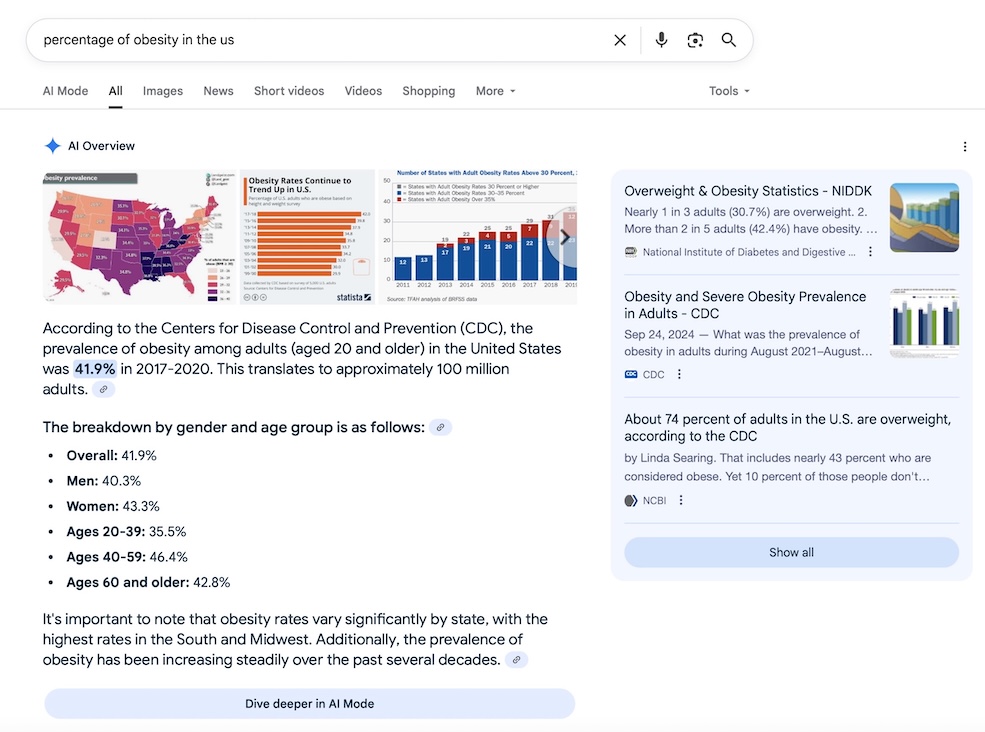Open three-dot menu beside CDC source

[679, 374]
